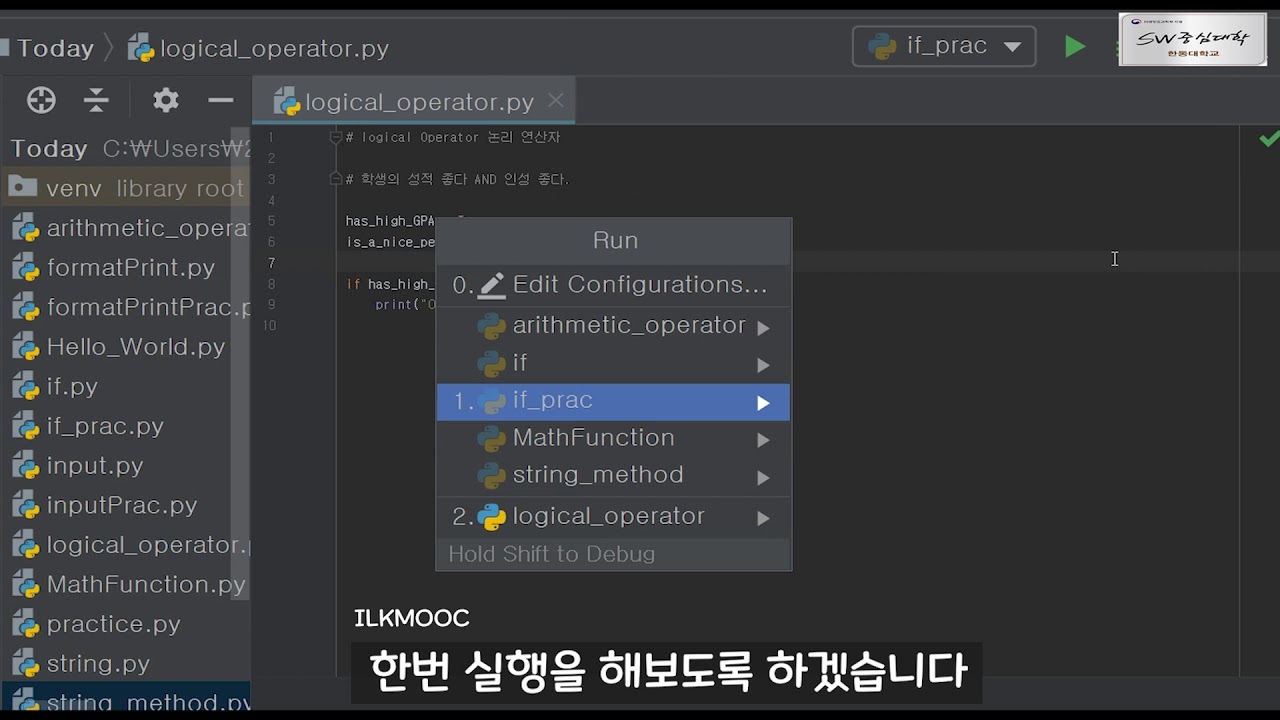The height and width of the screenshot is (720, 1280).
Task: Place cursor on empty line 7 in editor
Action: pyautogui.click(x=790, y=263)
